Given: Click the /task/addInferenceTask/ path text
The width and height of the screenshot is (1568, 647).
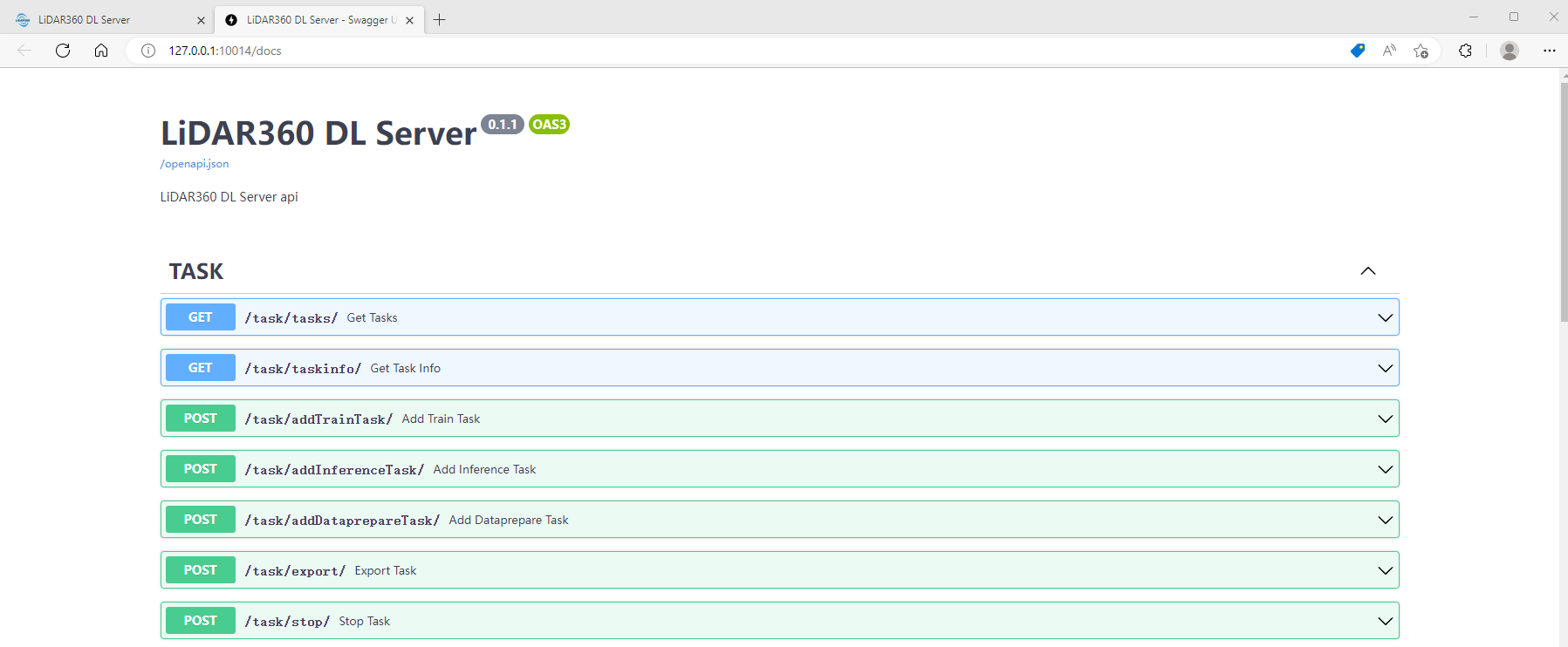Looking at the screenshot, I should click(x=334, y=470).
